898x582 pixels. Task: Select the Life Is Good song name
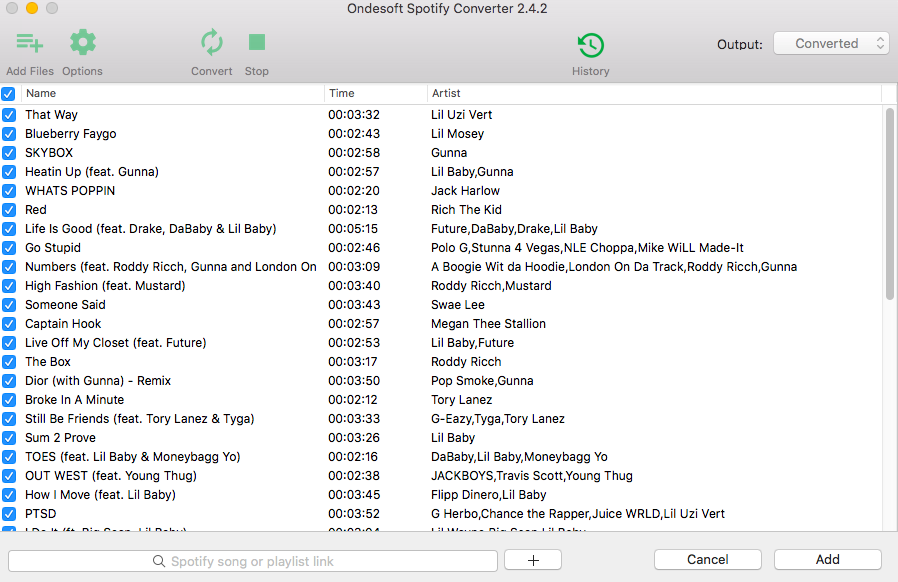(151, 229)
